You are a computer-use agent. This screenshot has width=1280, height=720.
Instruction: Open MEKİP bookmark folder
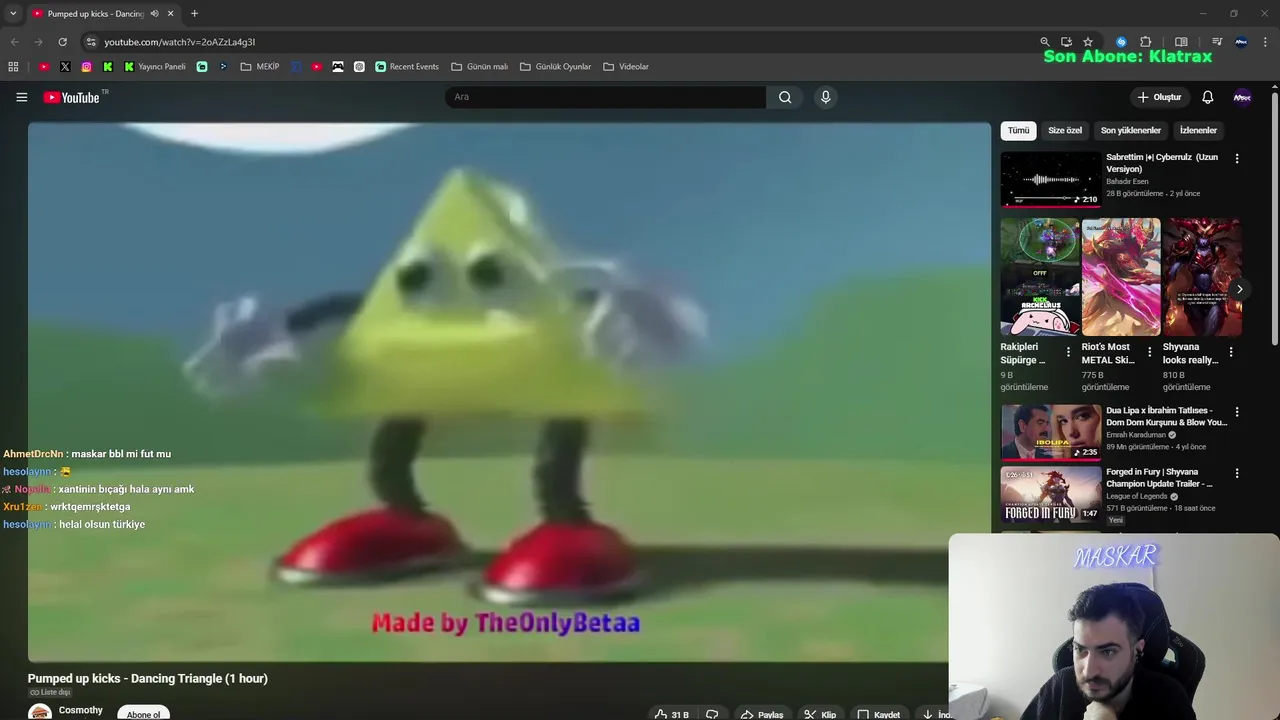coord(260,67)
